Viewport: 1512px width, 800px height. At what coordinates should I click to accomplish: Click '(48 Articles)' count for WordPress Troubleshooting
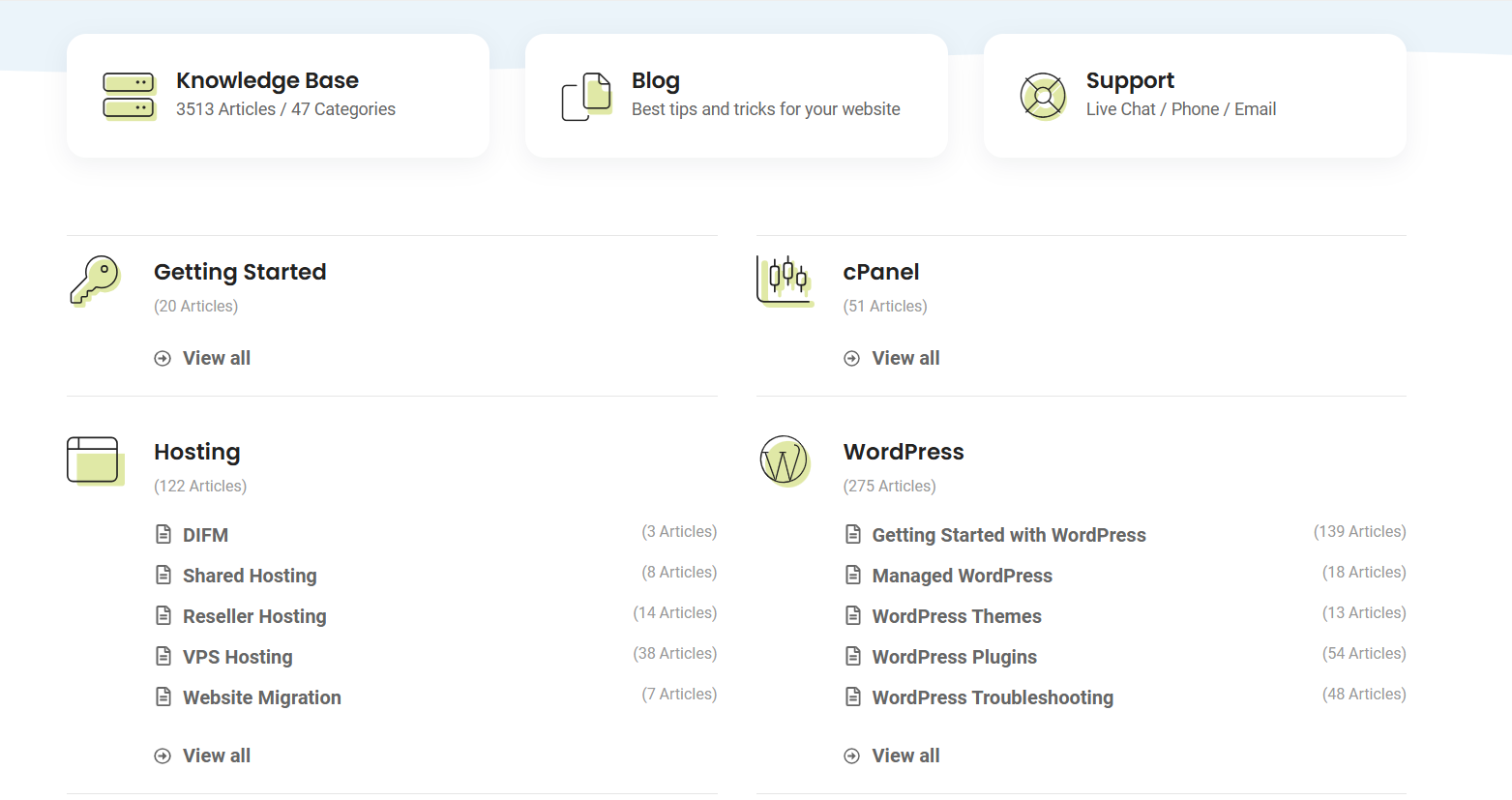[1364, 694]
